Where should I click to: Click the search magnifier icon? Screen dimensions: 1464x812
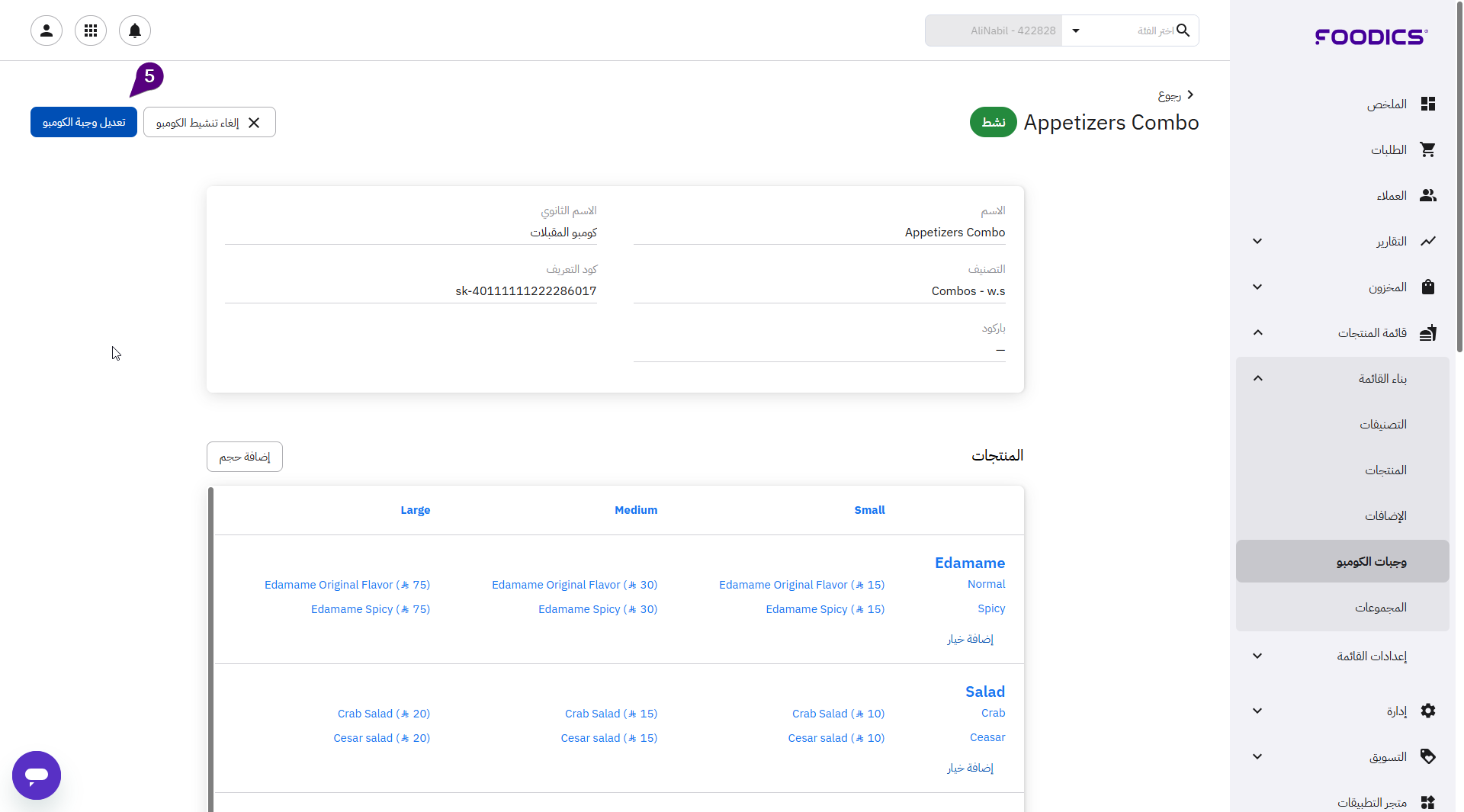coord(1183,30)
